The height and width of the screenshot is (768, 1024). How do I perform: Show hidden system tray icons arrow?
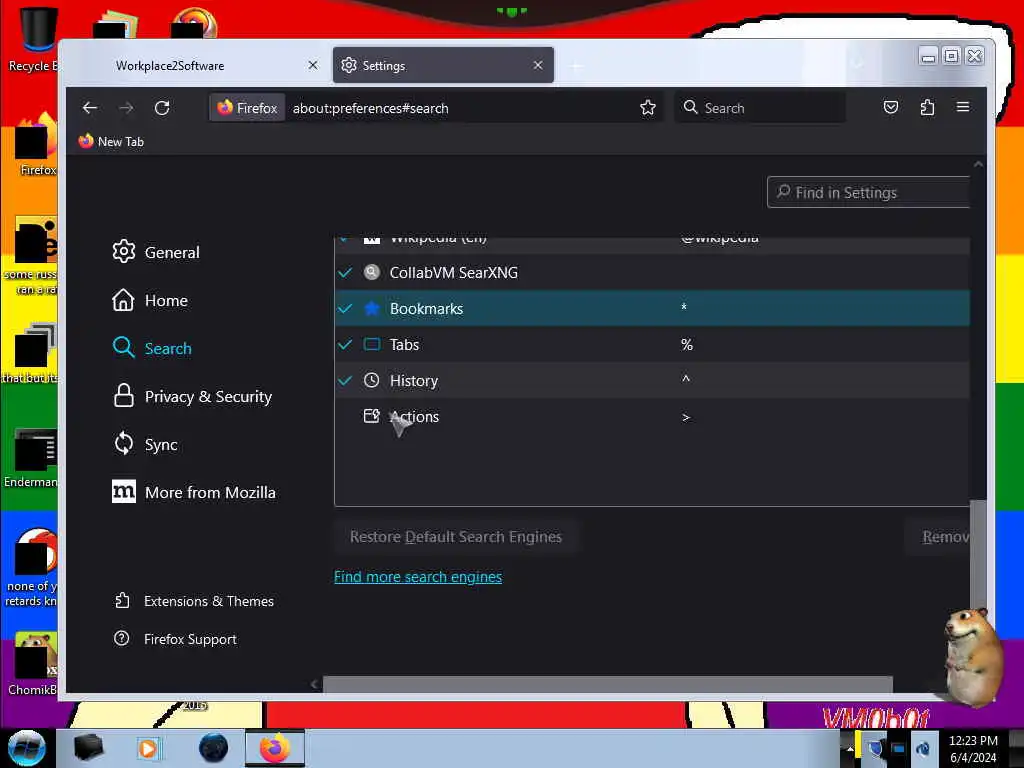850,749
